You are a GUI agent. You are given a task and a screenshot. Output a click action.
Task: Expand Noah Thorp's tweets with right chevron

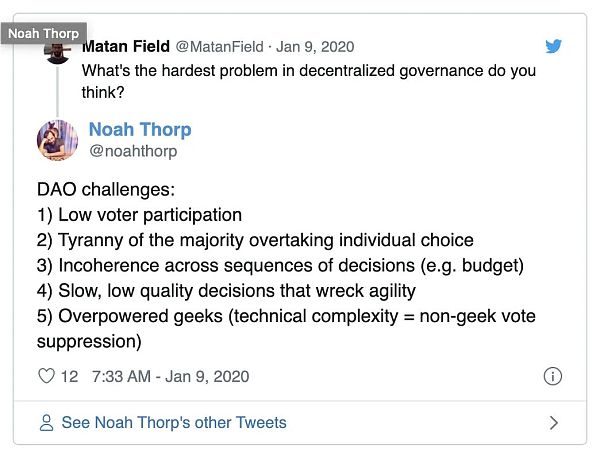(x=554, y=423)
